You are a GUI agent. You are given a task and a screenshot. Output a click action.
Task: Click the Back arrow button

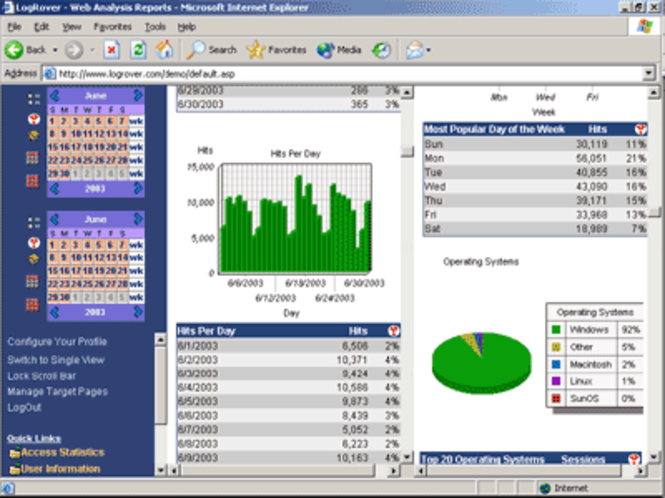point(14,50)
